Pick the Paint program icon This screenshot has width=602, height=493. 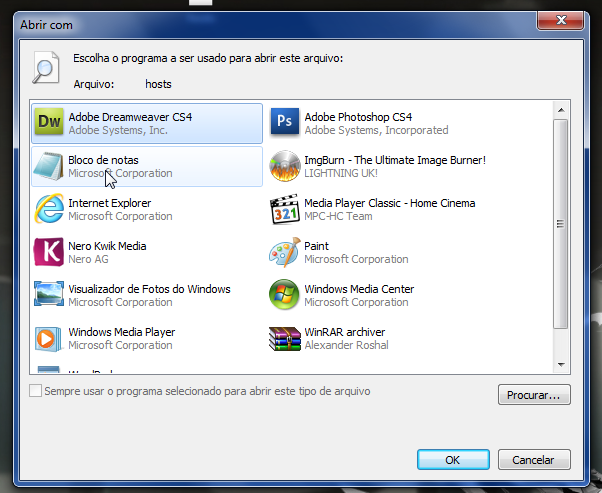pos(285,252)
